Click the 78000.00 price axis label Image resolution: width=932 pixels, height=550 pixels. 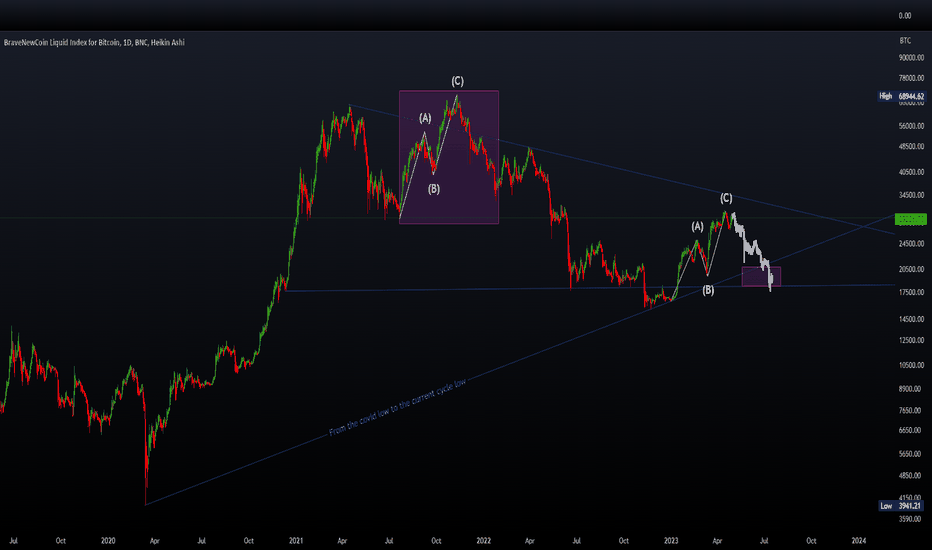(x=911, y=78)
